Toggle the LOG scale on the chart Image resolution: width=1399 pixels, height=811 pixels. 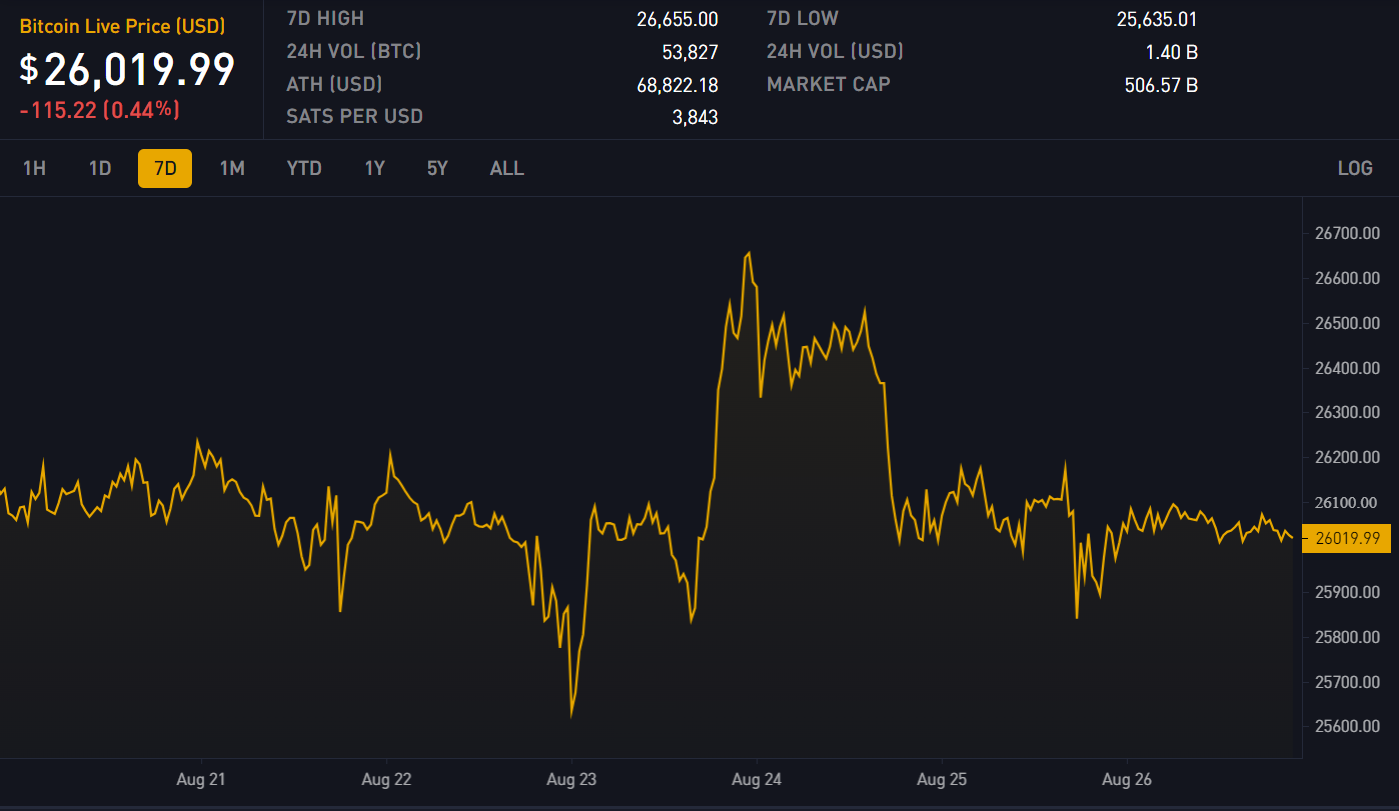[x=1355, y=168]
